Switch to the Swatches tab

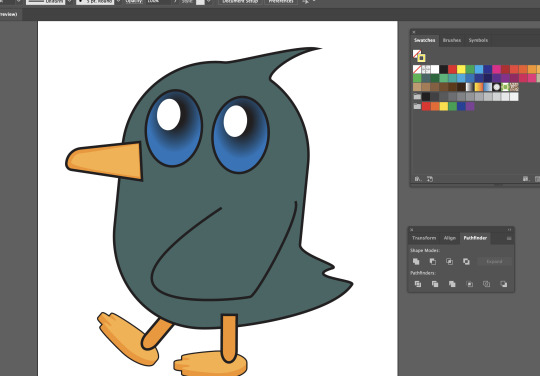tap(424, 40)
